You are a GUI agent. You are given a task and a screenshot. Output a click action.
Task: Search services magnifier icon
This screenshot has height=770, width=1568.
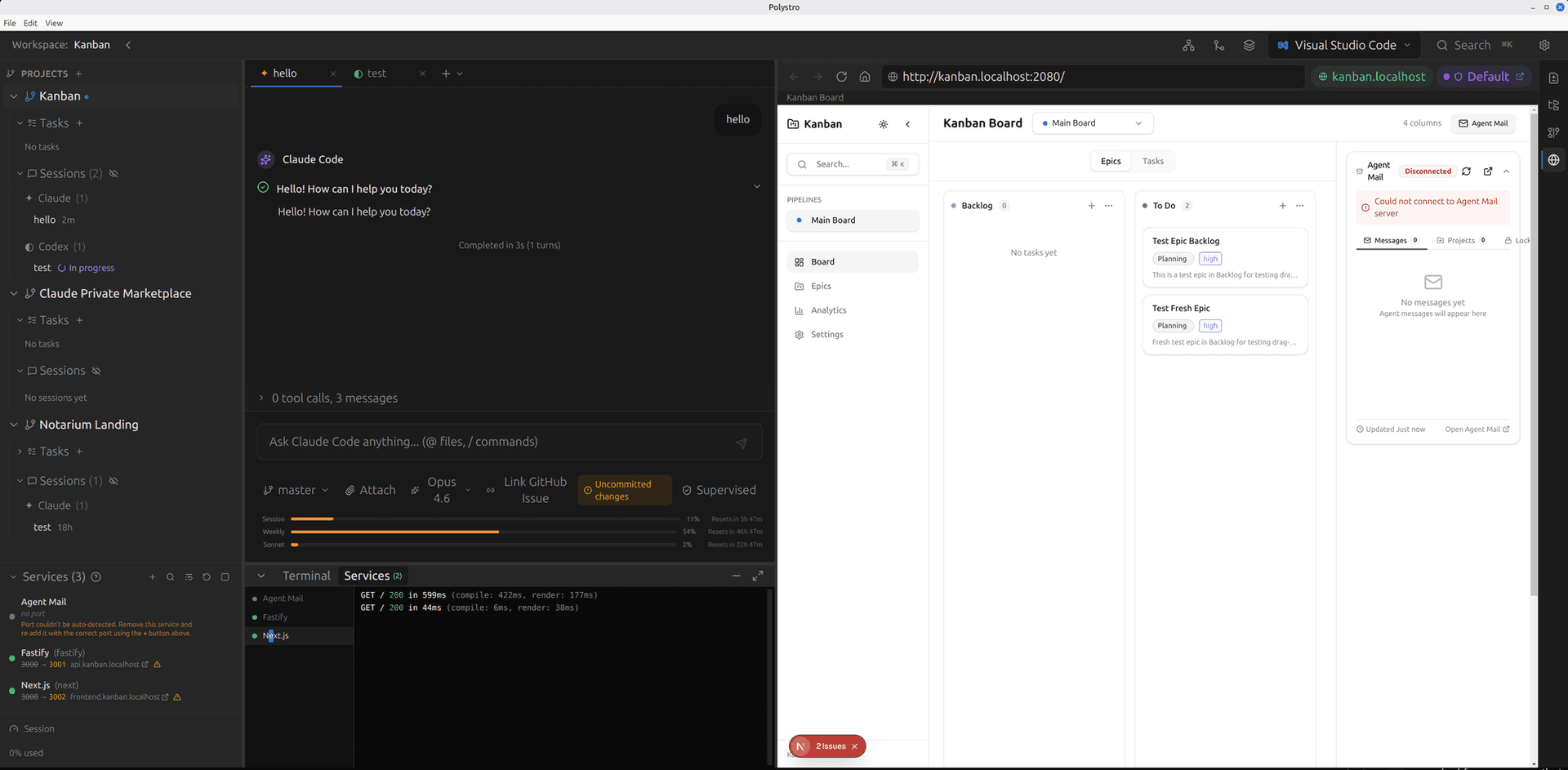pos(170,577)
